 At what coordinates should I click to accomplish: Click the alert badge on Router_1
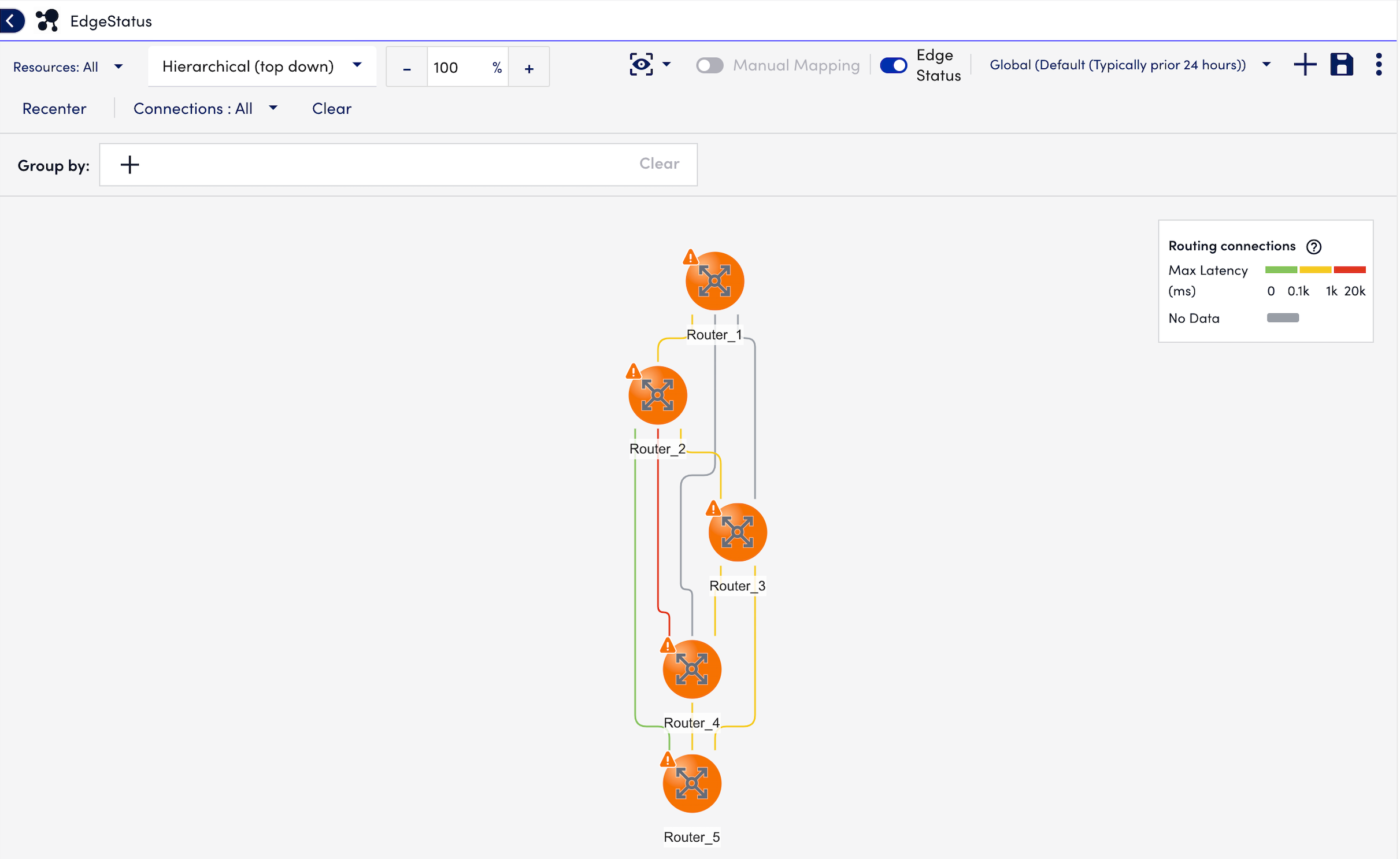pos(691,257)
